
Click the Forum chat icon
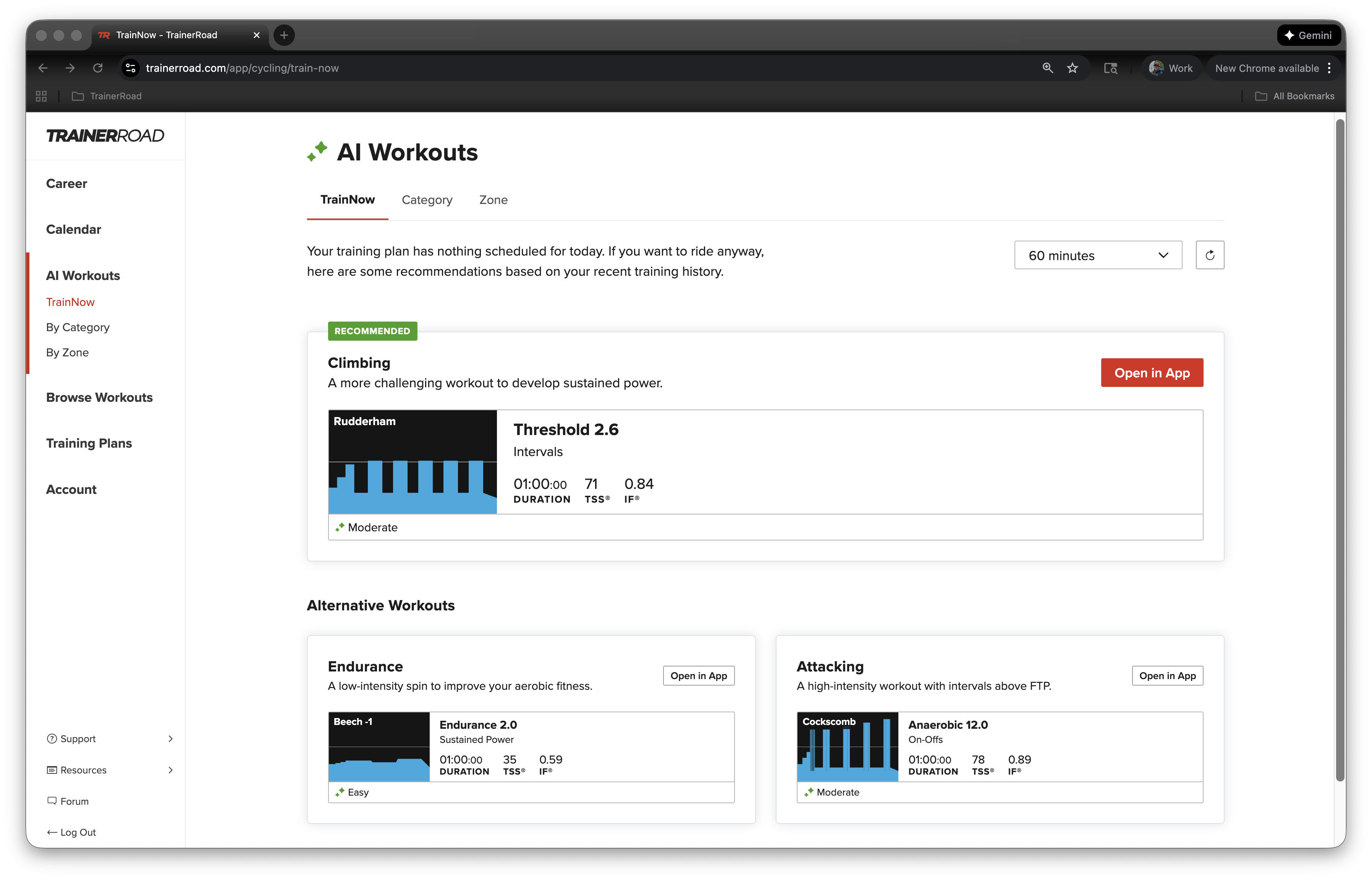click(x=52, y=801)
